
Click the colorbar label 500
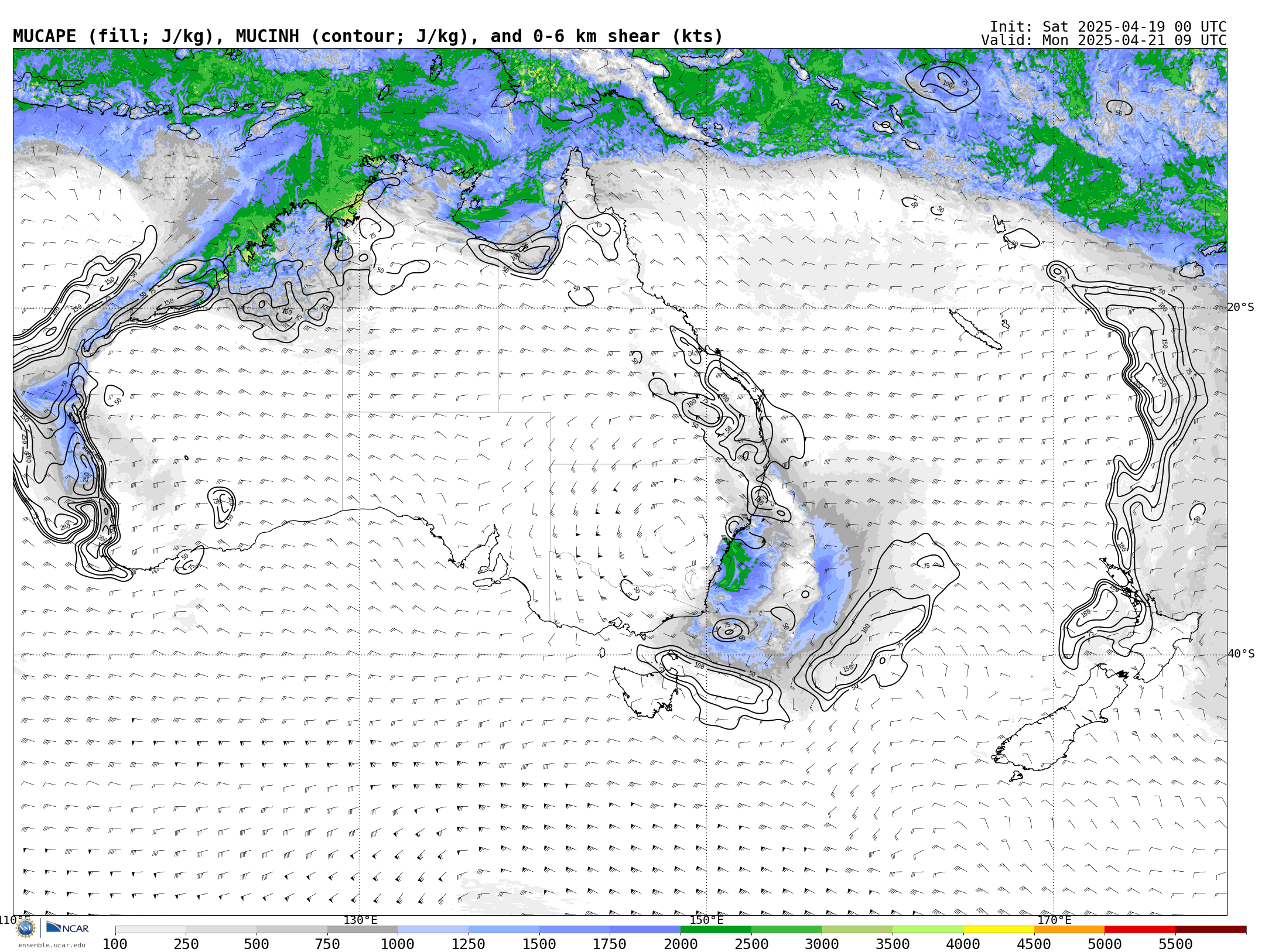click(x=257, y=944)
